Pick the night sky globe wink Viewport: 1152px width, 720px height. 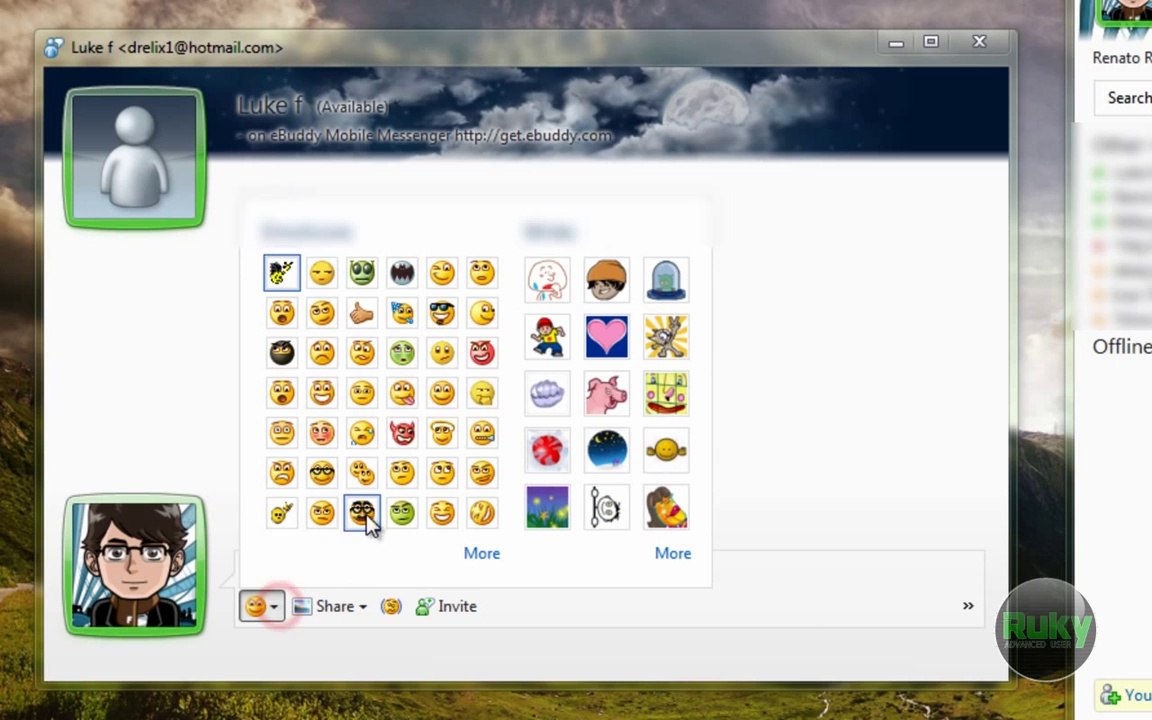coord(606,450)
